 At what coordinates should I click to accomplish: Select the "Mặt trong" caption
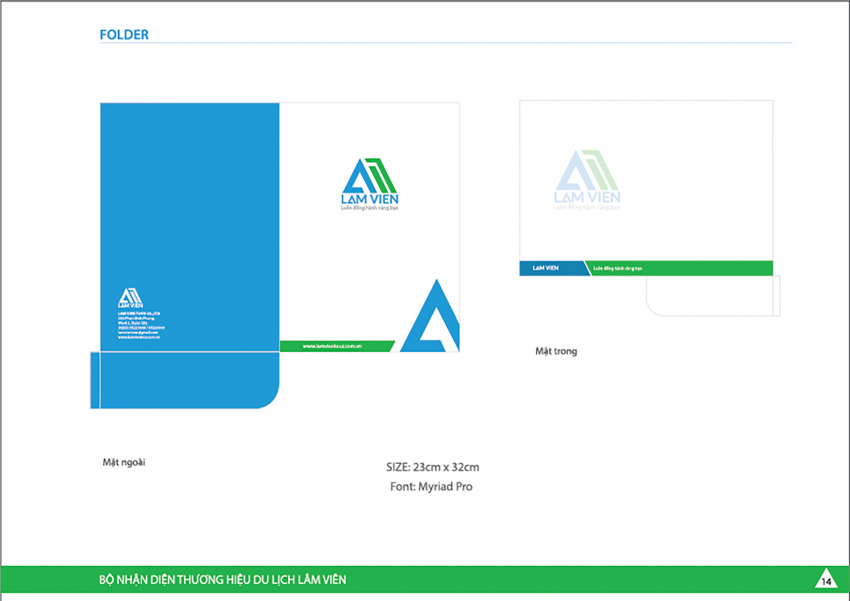[x=556, y=351]
